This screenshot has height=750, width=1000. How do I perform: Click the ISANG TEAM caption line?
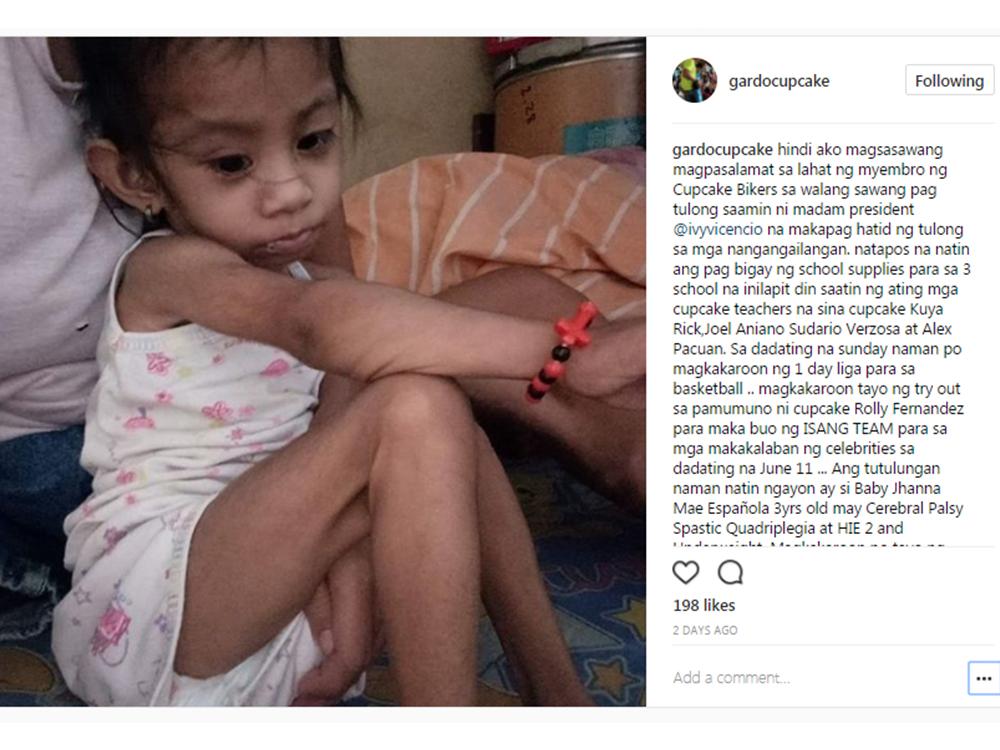tap(810, 429)
